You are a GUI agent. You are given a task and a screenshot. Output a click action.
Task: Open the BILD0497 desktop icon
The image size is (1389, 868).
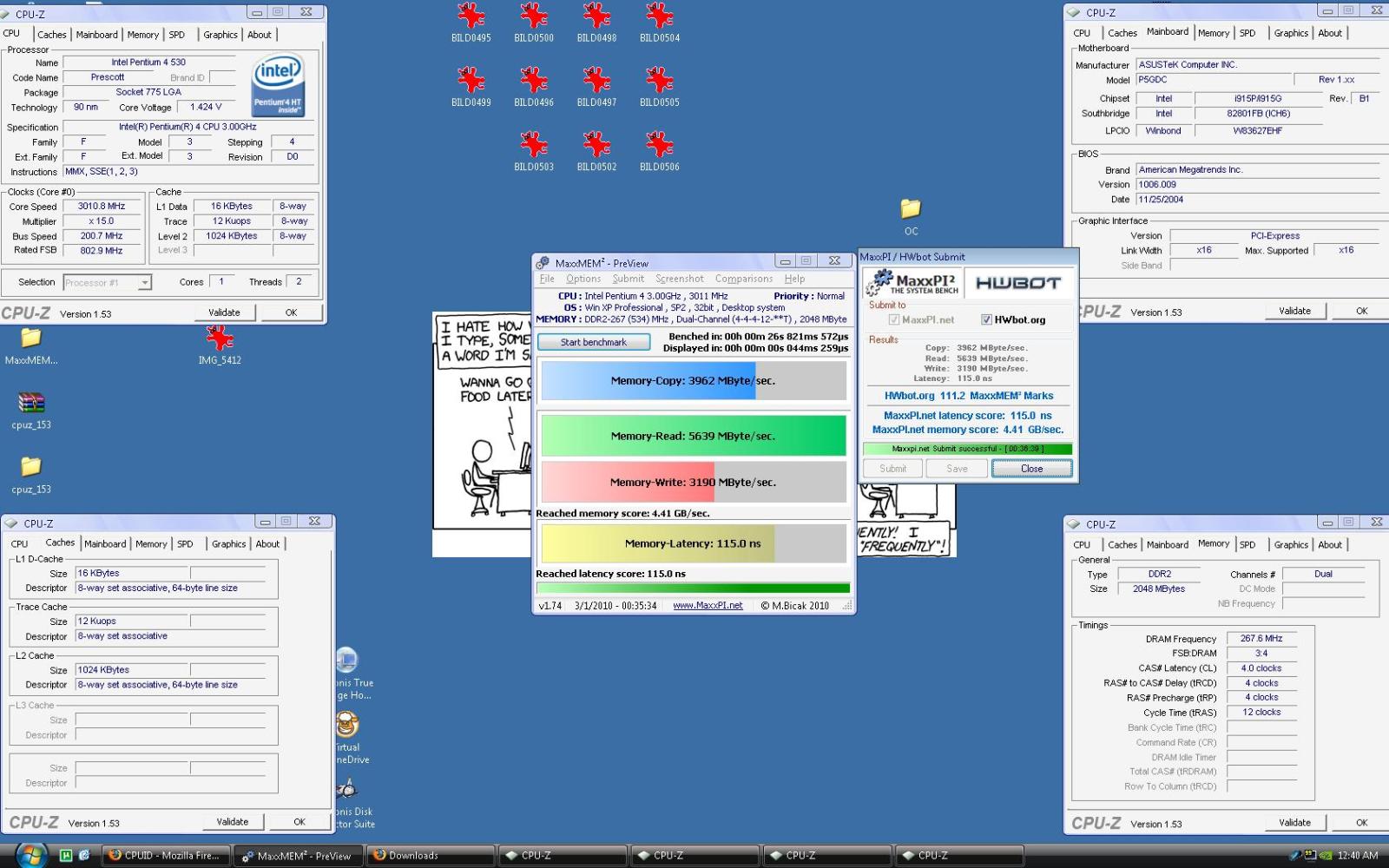(x=596, y=87)
